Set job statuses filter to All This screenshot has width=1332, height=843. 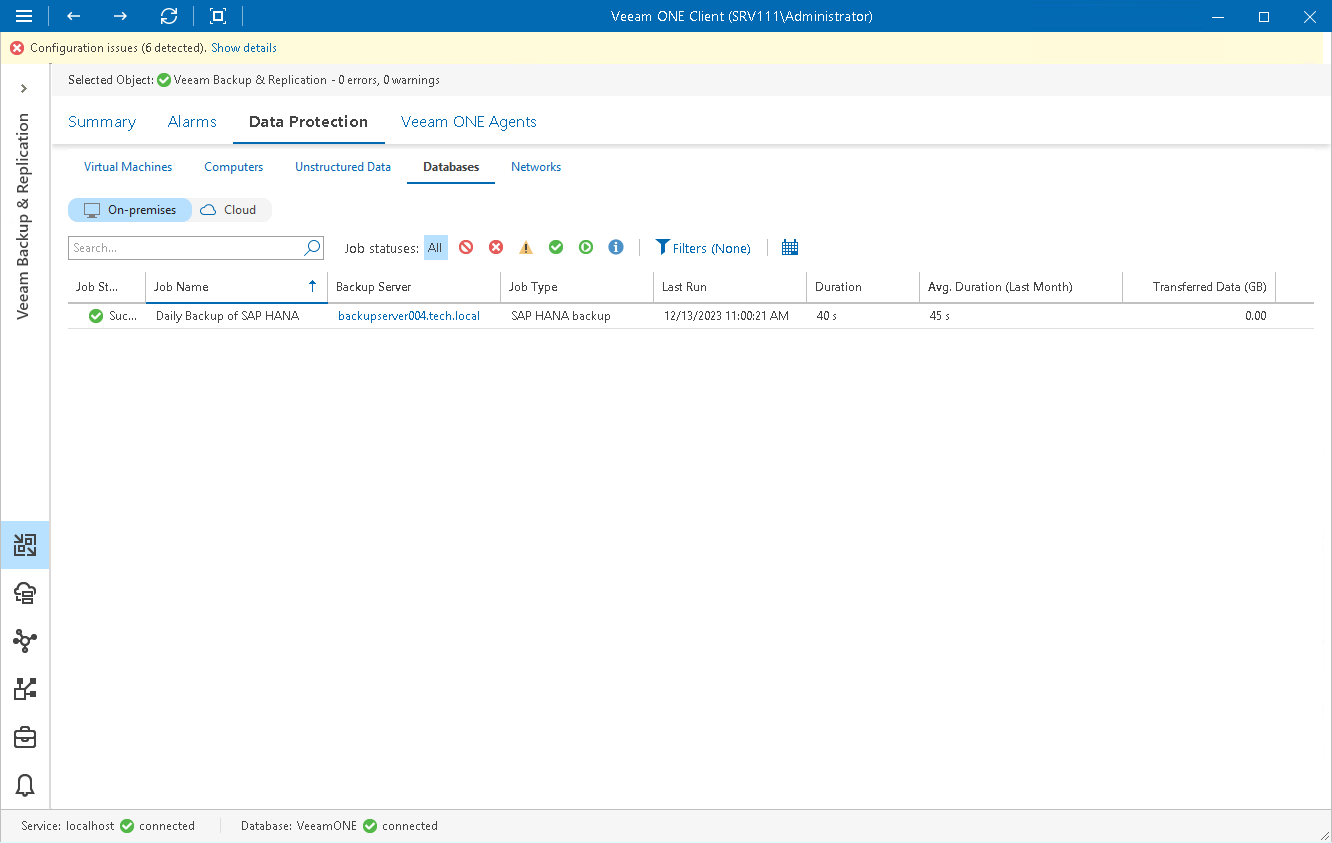[435, 247]
